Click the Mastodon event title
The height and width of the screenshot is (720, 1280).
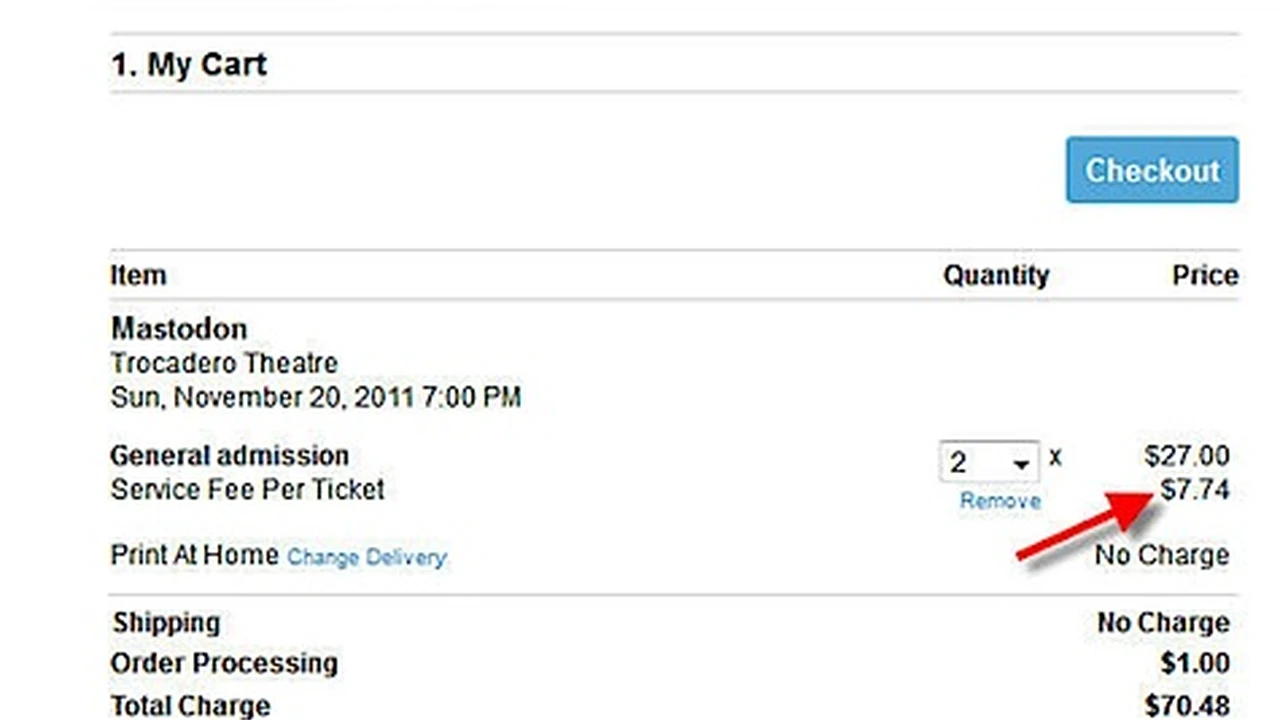[x=179, y=328]
